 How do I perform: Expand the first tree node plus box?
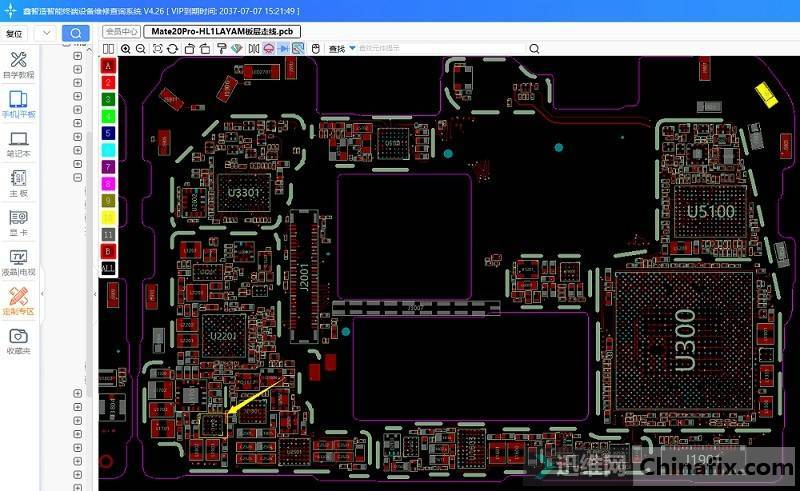point(78,57)
